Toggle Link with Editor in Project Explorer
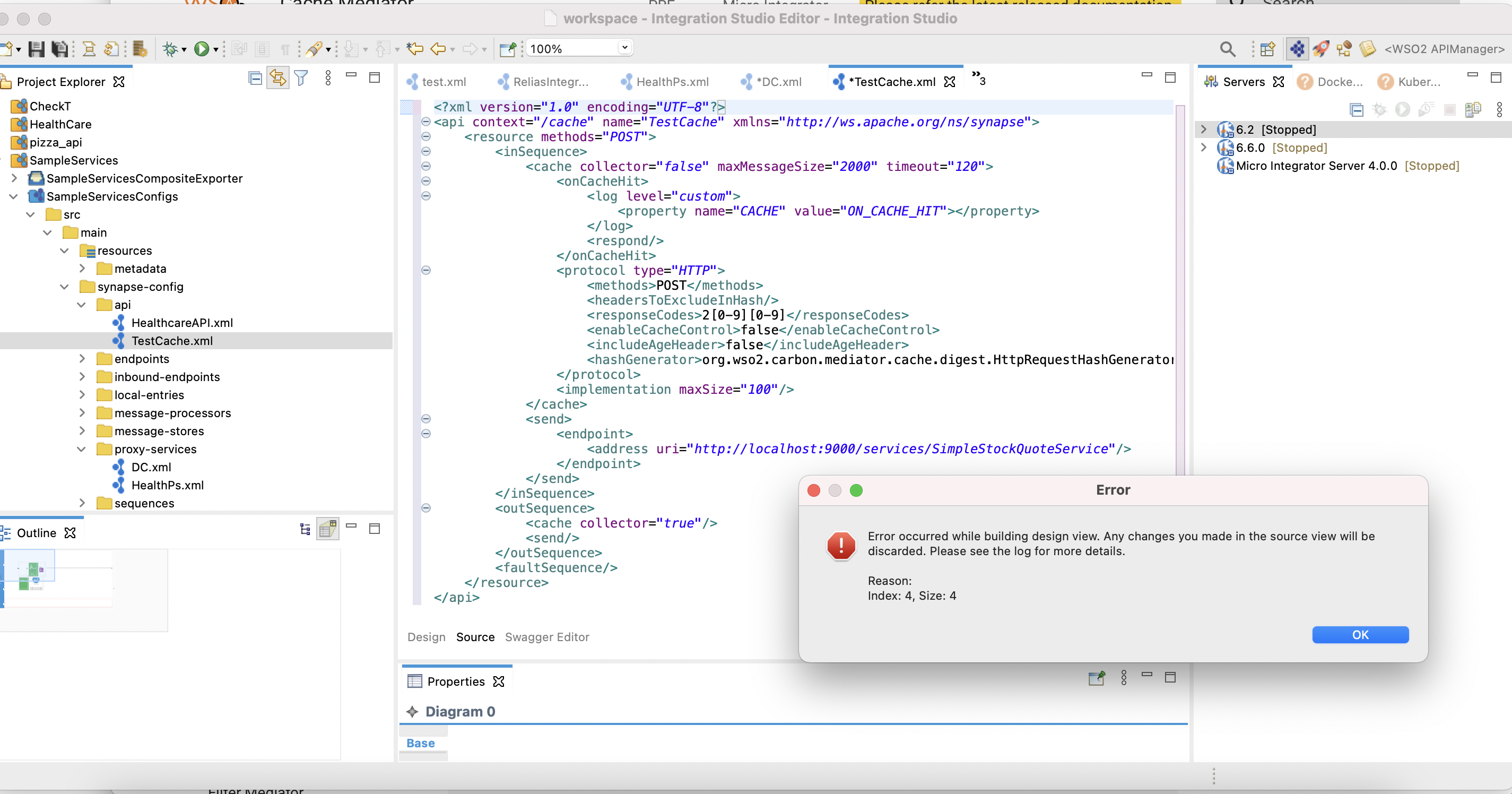 [277, 77]
